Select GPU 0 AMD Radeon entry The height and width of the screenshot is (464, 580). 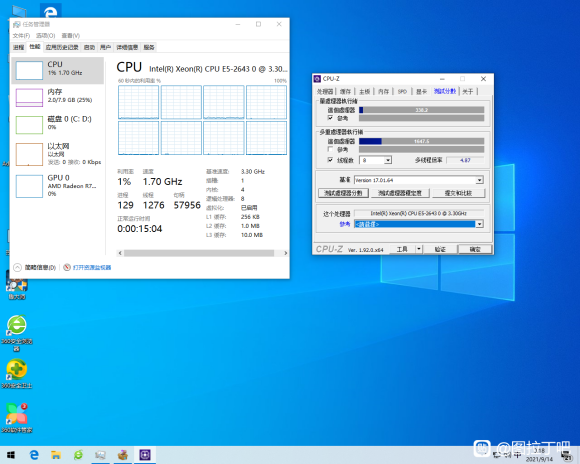coord(58,186)
